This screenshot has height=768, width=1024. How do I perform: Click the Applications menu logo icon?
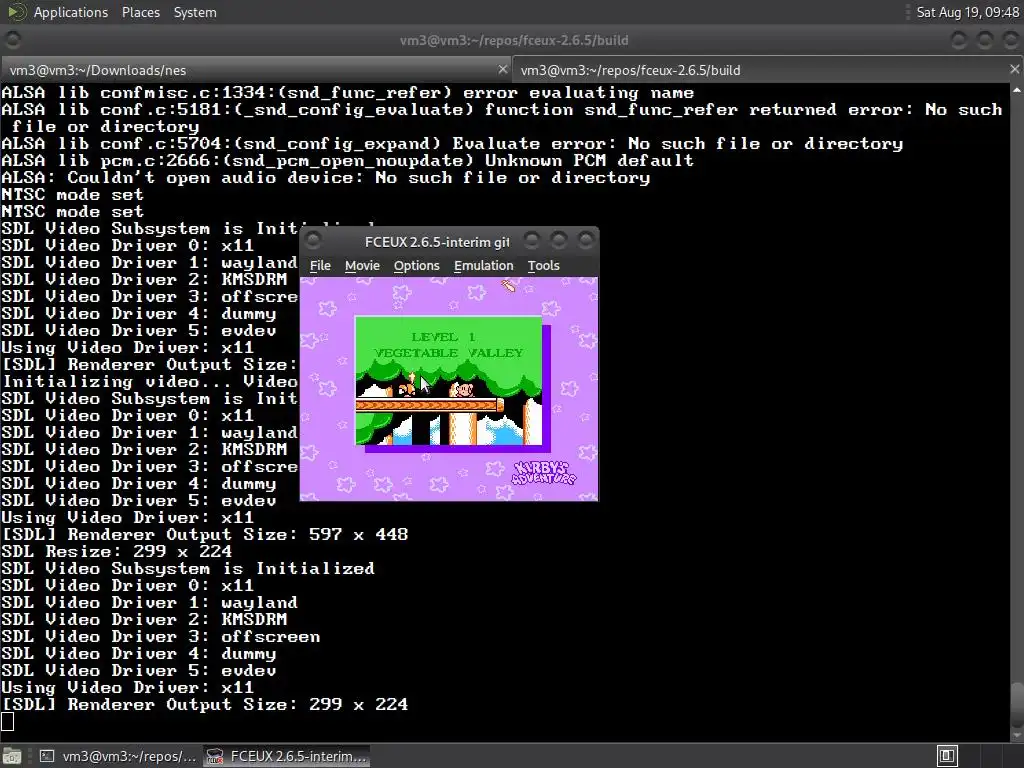[x=17, y=12]
